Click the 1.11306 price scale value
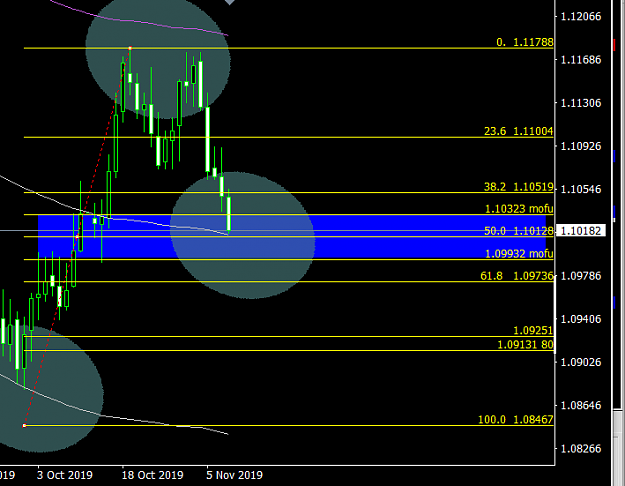The image size is (625, 486). (x=581, y=103)
